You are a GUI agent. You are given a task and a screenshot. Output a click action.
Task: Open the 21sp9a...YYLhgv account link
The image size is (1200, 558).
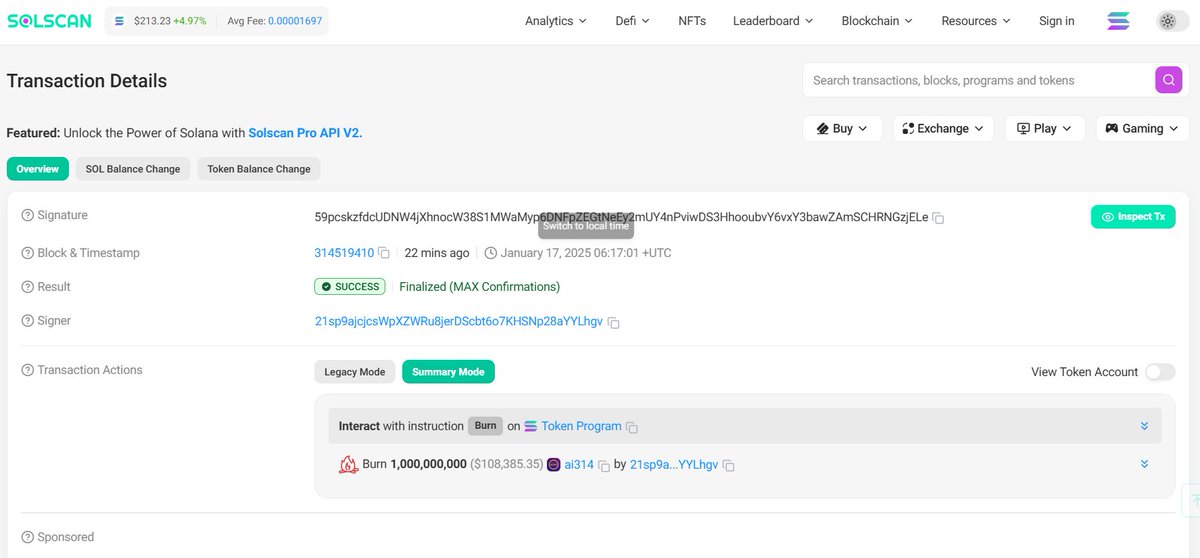(x=674, y=465)
